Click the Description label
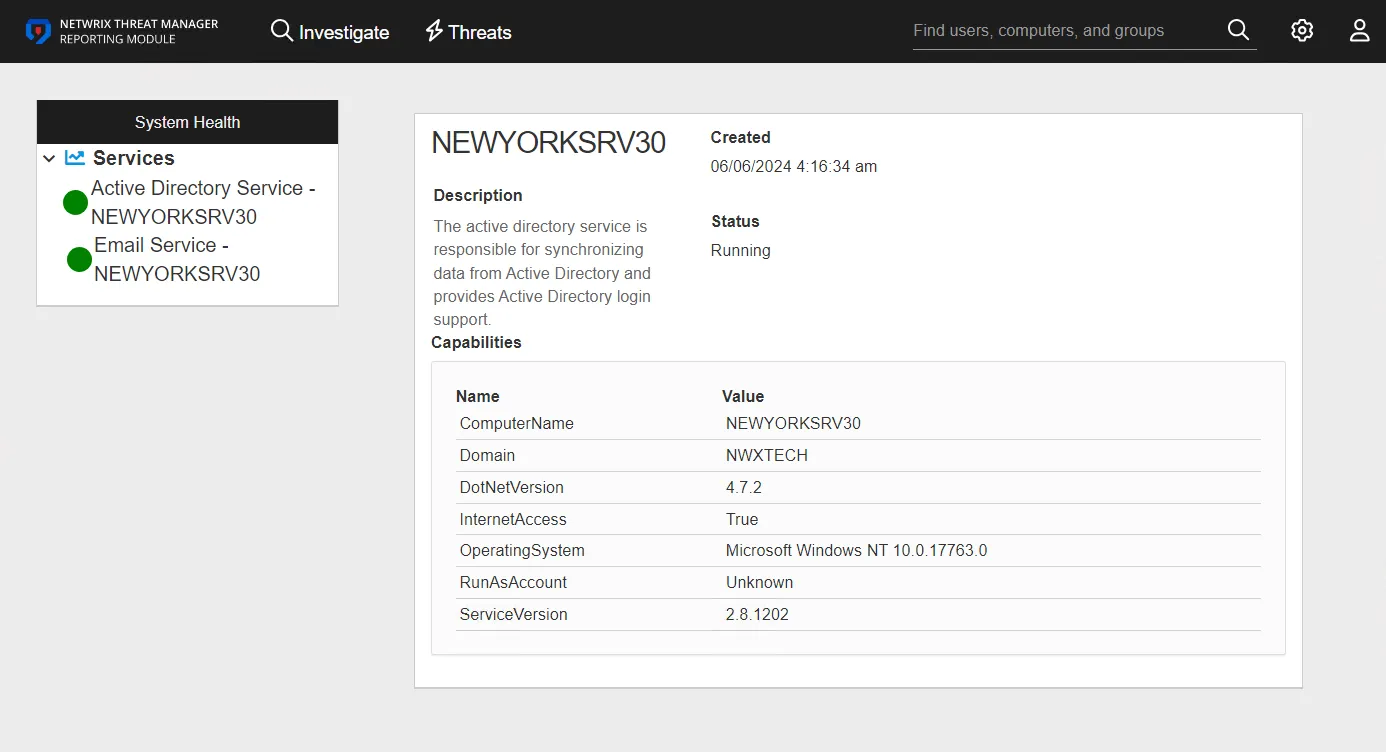 pyautogui.click(x=478, y=195)
